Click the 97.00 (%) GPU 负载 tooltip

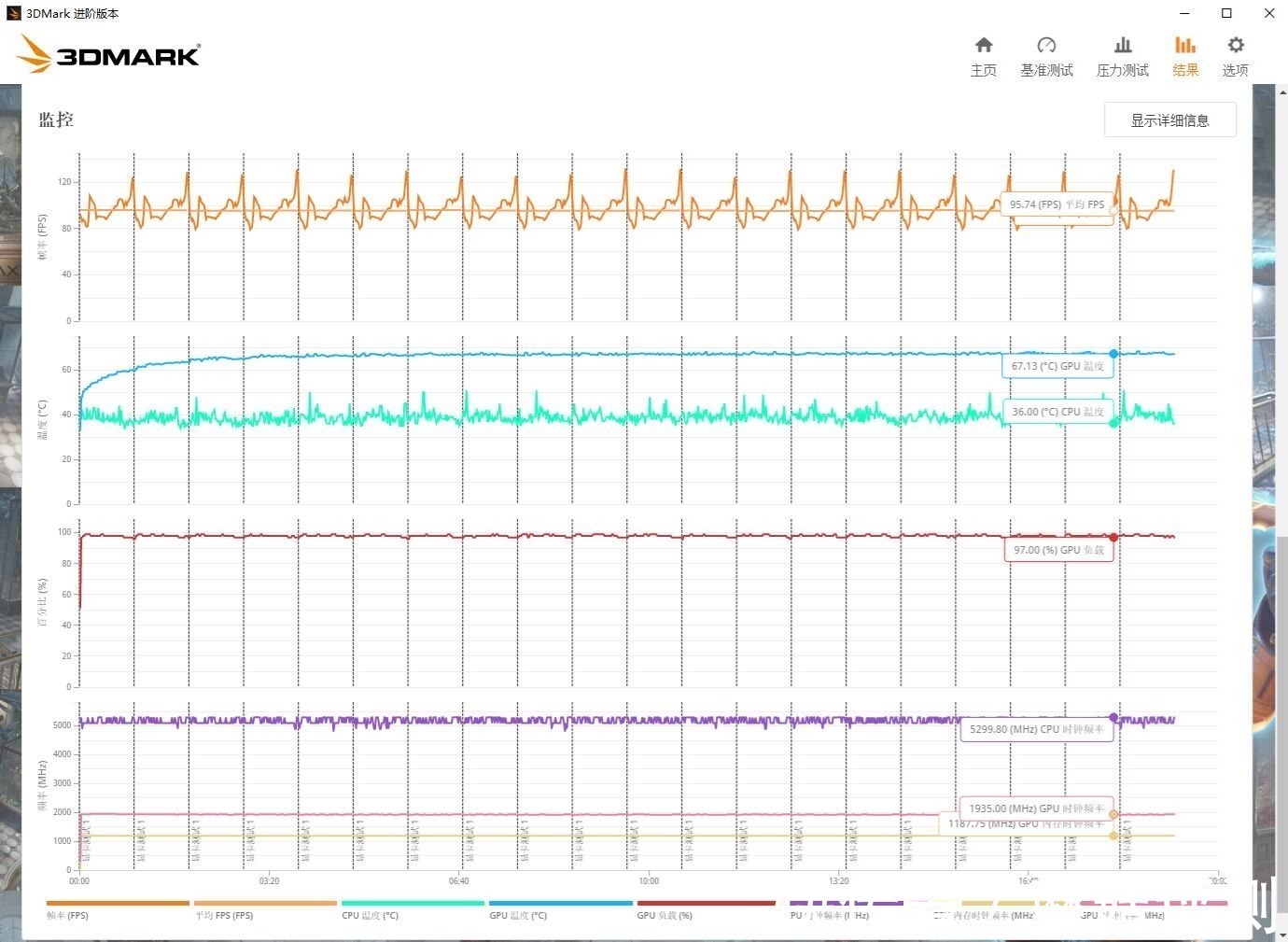pyautogui.click(x=1058, y=550)
